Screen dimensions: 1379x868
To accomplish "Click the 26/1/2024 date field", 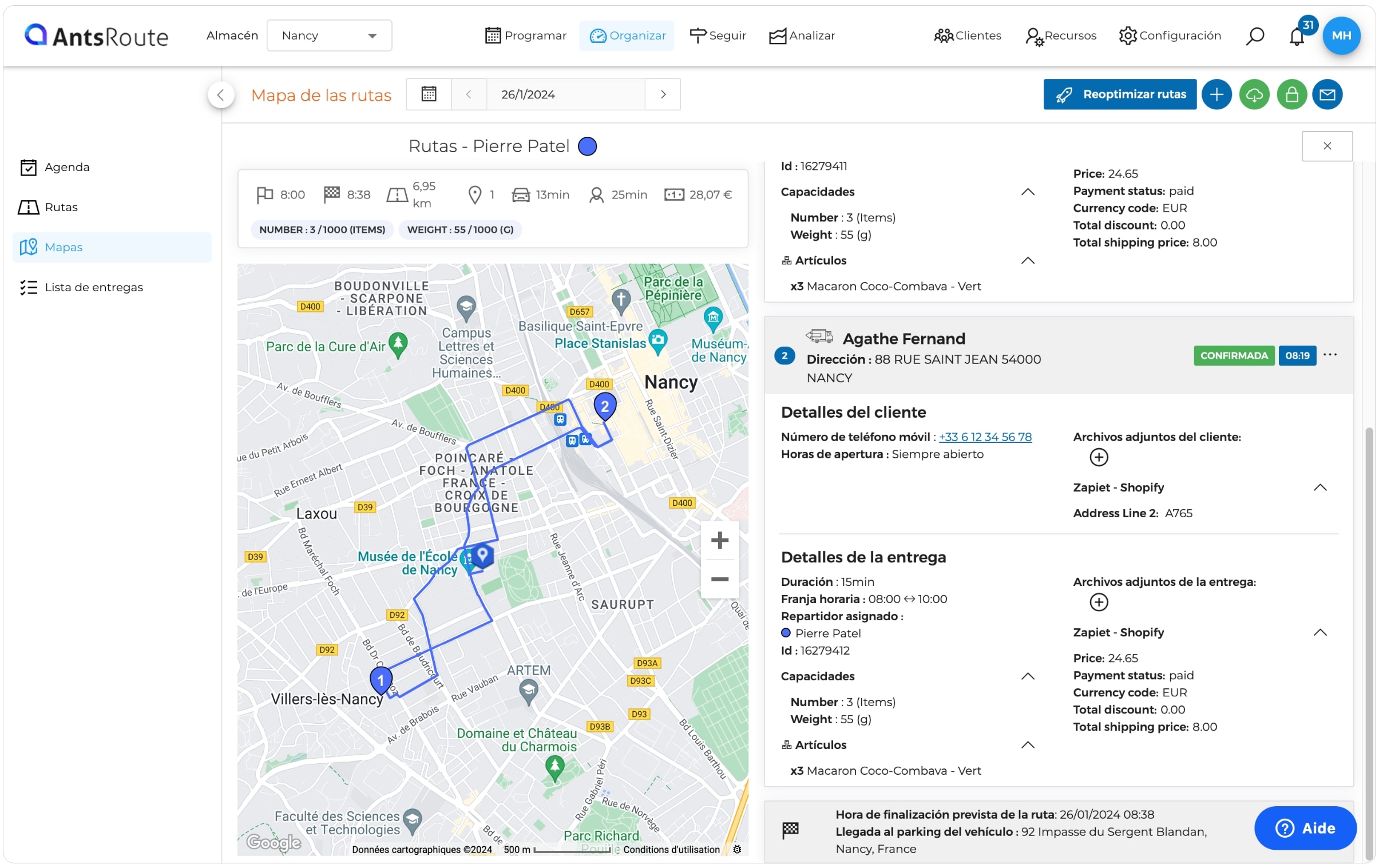I will [x=565, y=94].
